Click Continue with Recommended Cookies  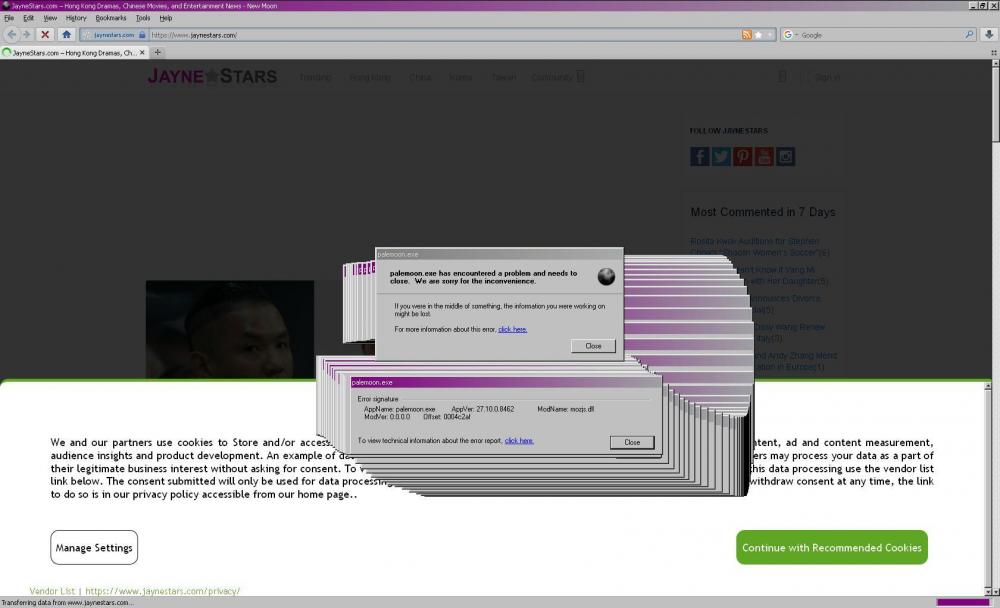click(x=831, y=548)
